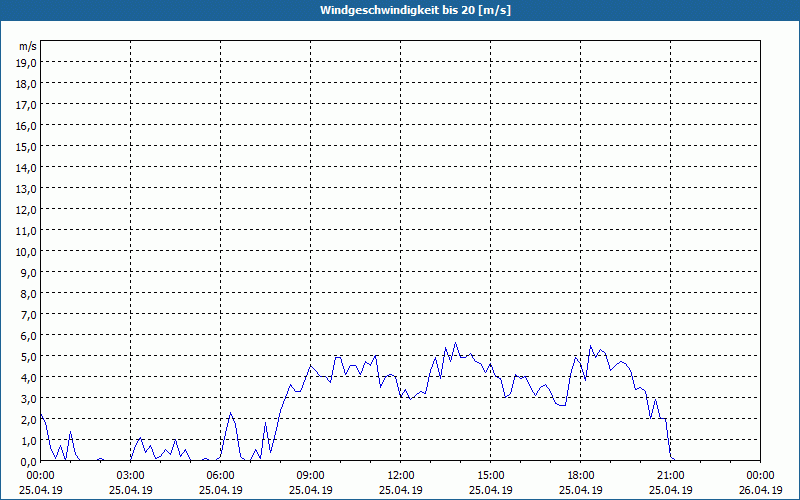Click the wind speed peak near 14:00

[x=456, y=343]
